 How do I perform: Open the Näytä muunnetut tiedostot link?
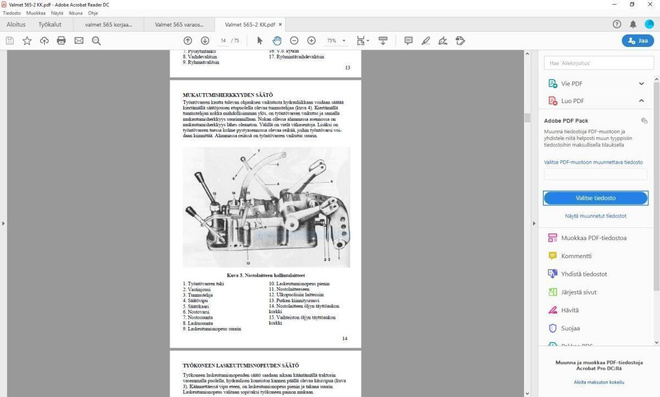[595, 216]
